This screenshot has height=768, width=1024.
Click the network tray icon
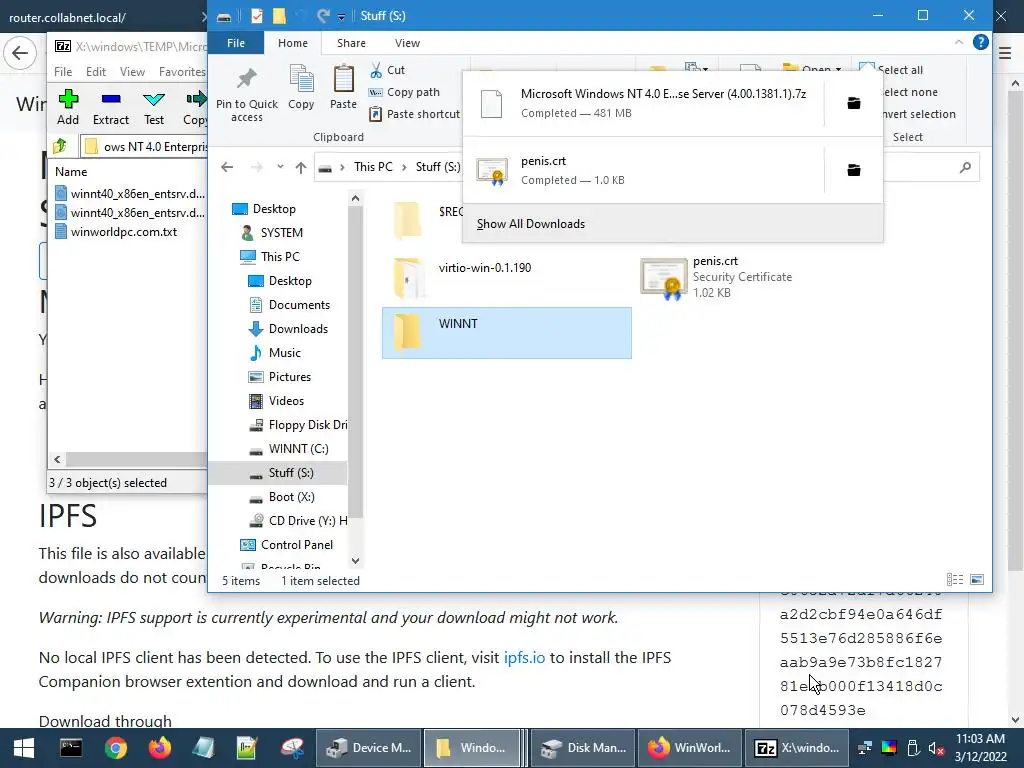point(865,748)
